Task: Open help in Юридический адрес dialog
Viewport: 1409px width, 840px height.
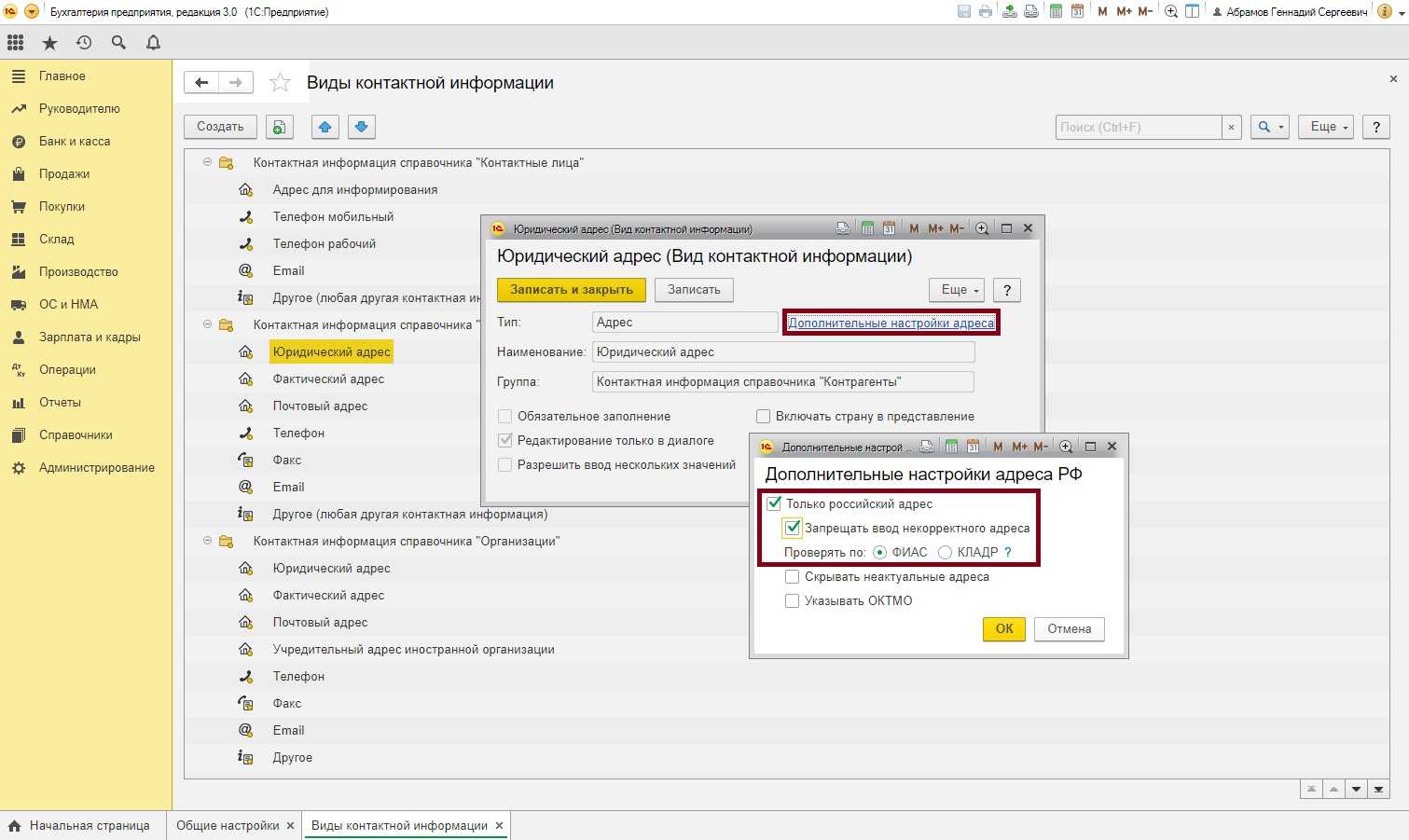Action: 1007,290
